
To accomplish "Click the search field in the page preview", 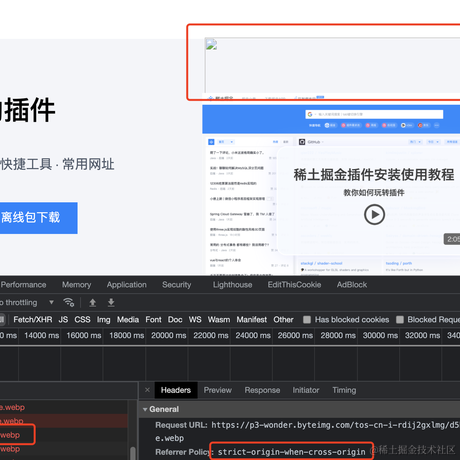I will coord(374,114).
